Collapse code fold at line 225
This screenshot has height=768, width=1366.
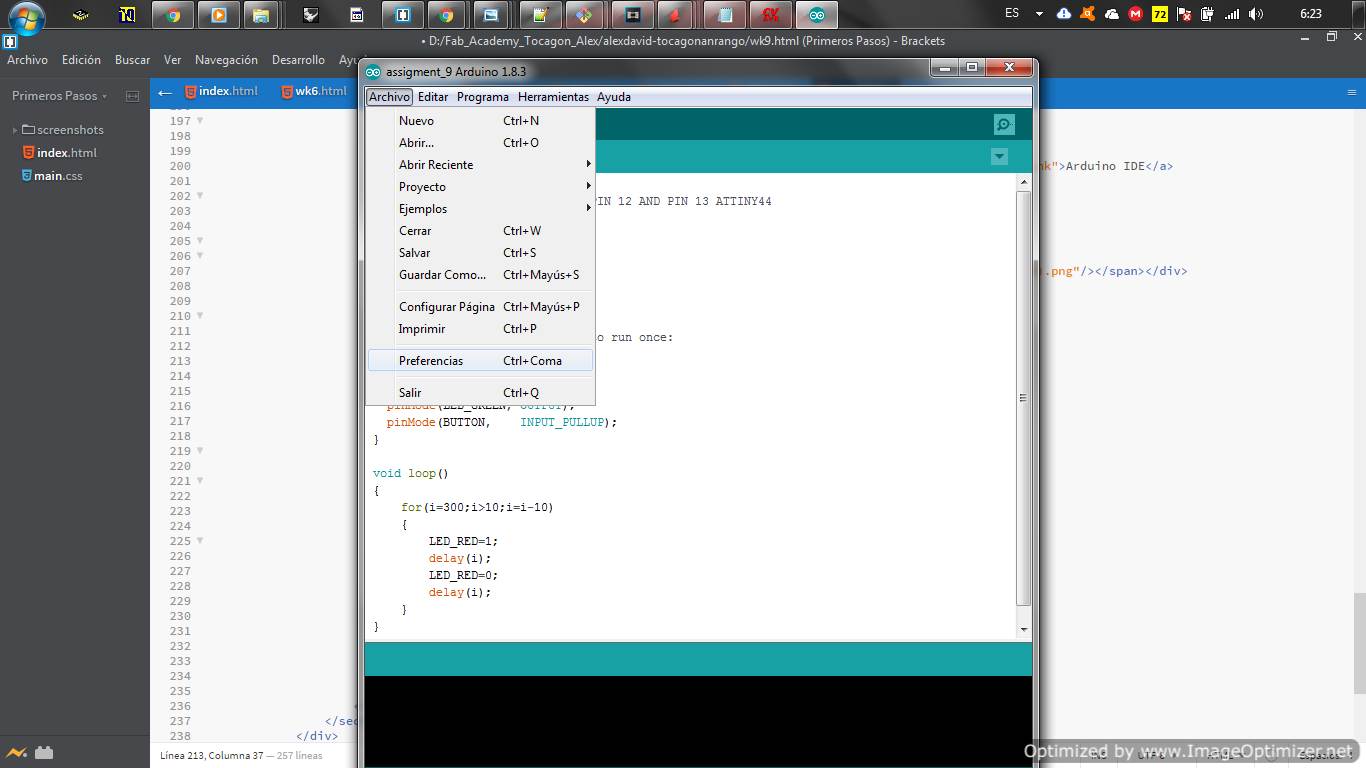click(x=199, y=541)
